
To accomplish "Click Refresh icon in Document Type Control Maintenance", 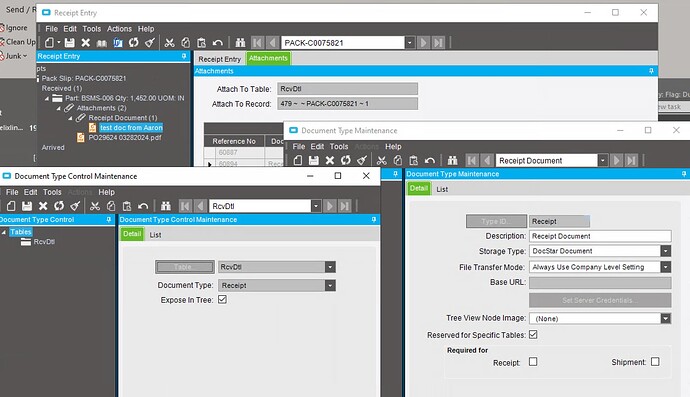I will [59, 206].
